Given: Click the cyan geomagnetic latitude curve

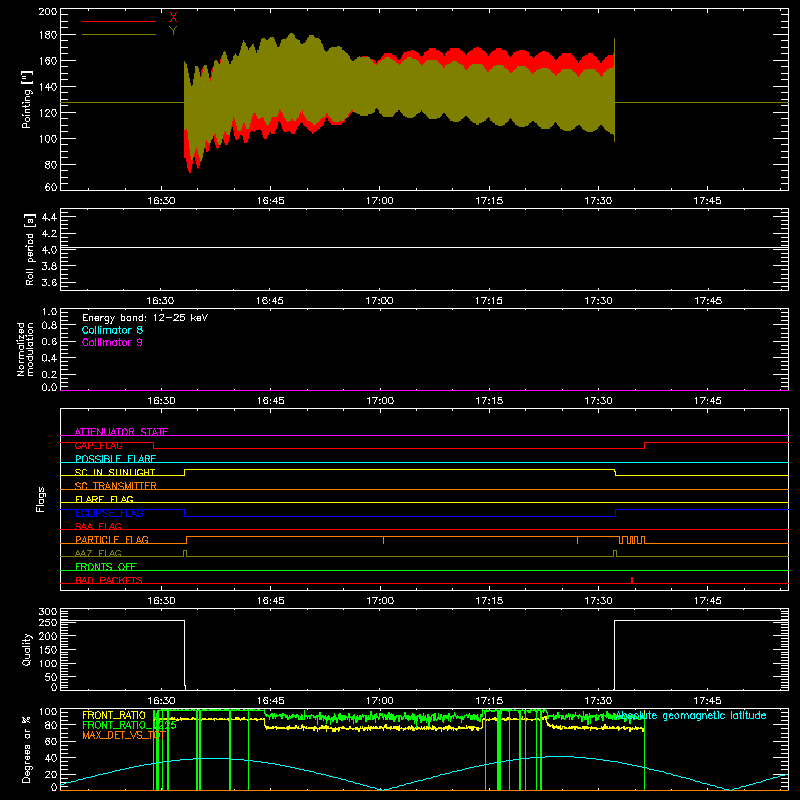Looking at the screenshot, I should tap(424, 773).
